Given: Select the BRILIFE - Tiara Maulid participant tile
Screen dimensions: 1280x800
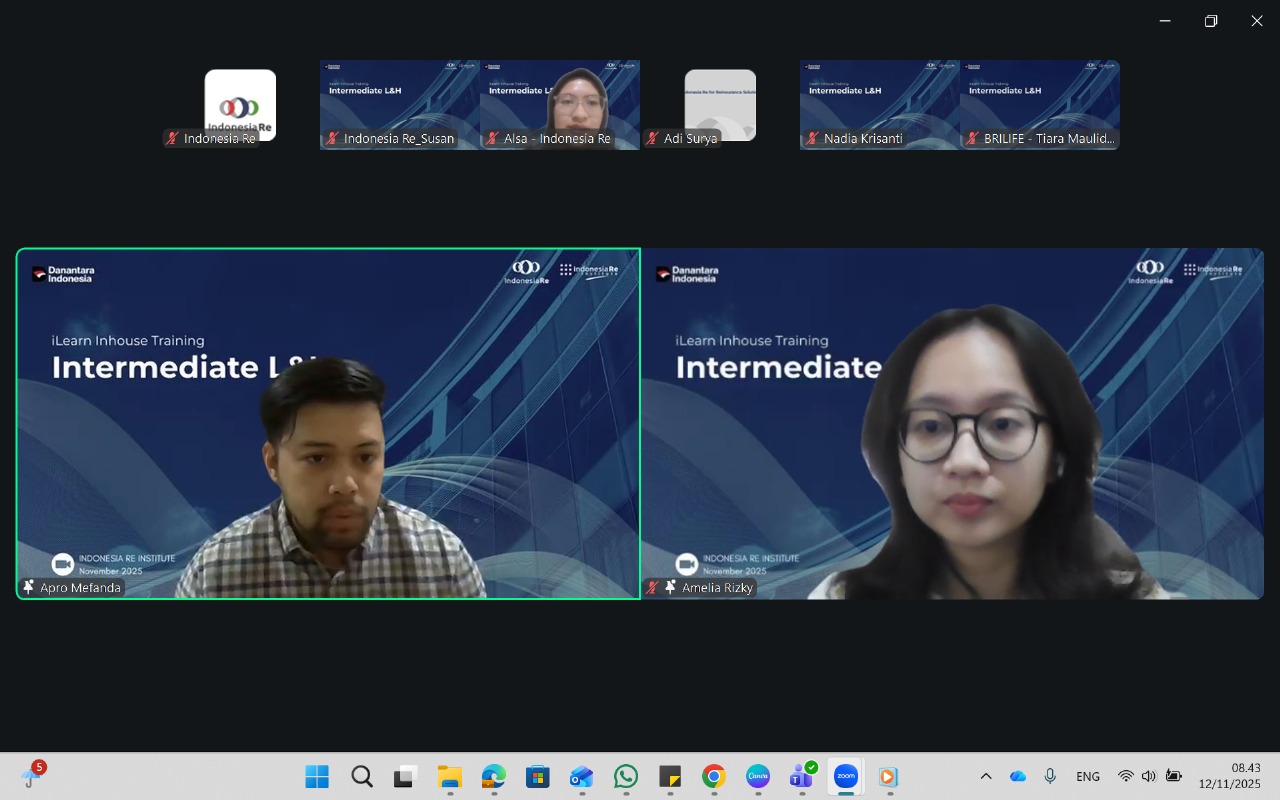Looking at the screenshot, I should [1040, 104].
